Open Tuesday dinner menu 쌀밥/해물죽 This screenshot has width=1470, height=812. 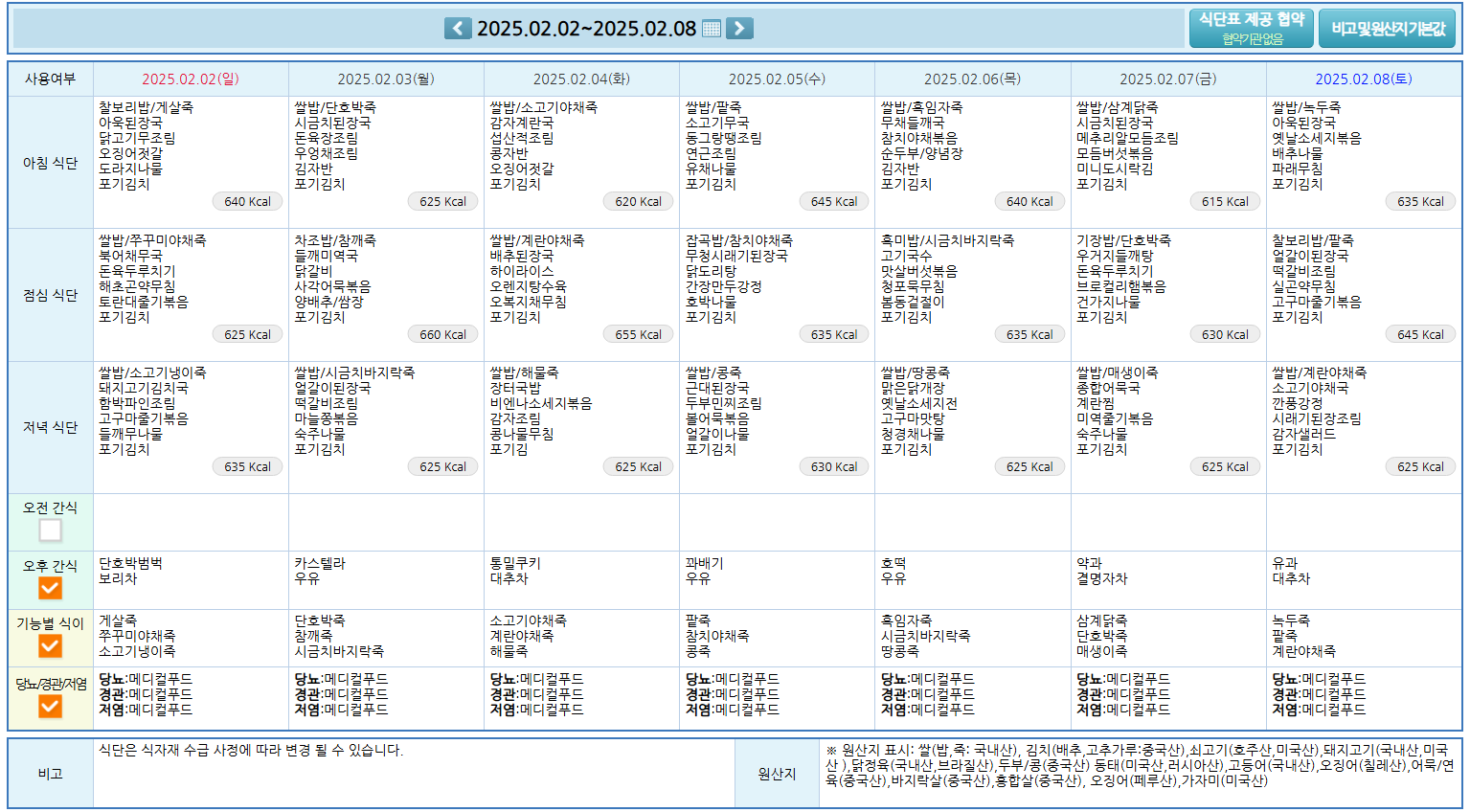point(524,372)
